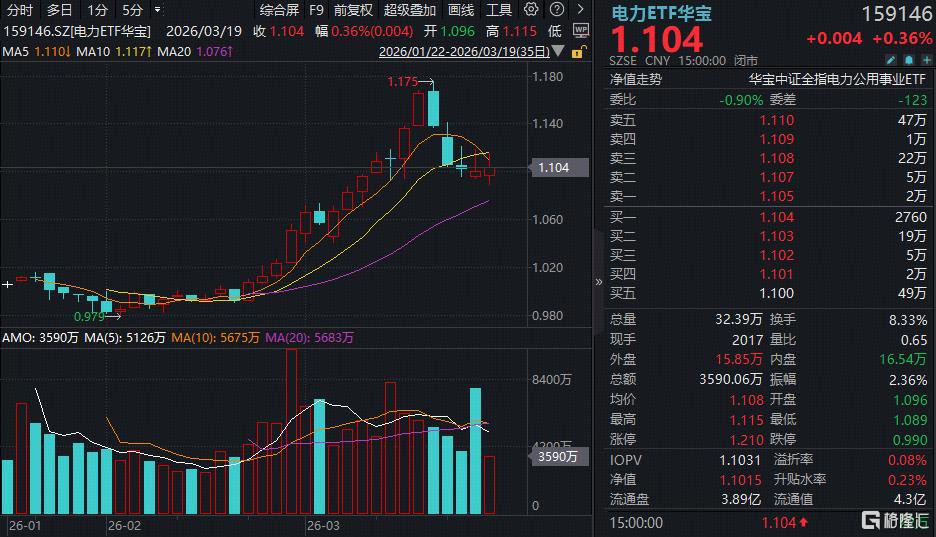This screenshot has width=936, height=537.
Task: Click the 159146.SZ[电力ETF华宝] chart title
Action: pyautogui.click(x=77, y=31)
